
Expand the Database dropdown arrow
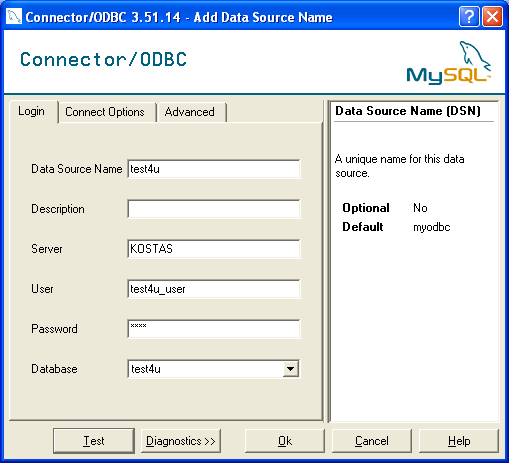coord(290,369)
